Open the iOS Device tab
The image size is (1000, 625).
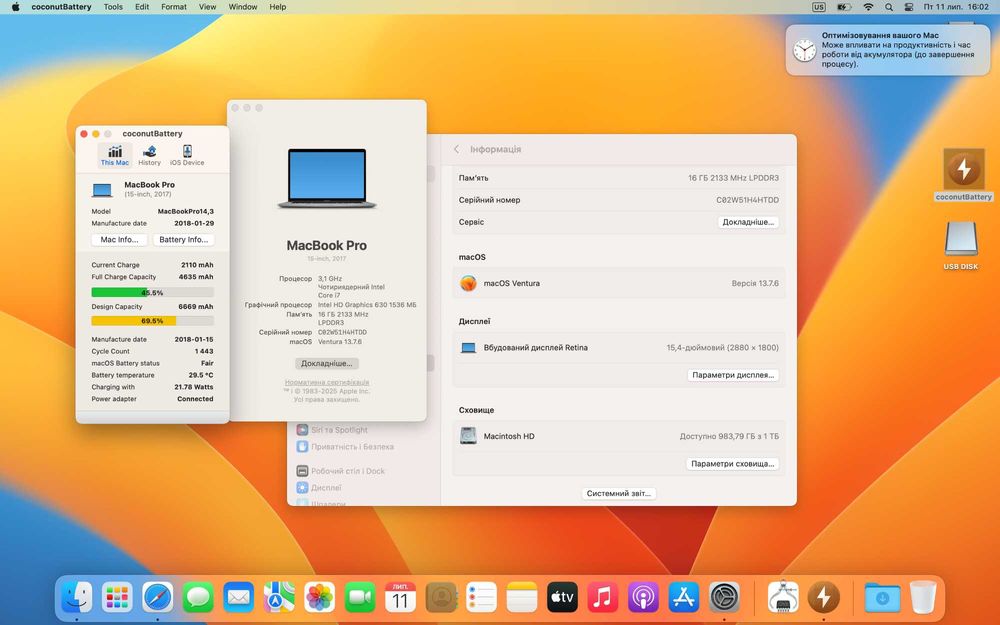point(187,155)
